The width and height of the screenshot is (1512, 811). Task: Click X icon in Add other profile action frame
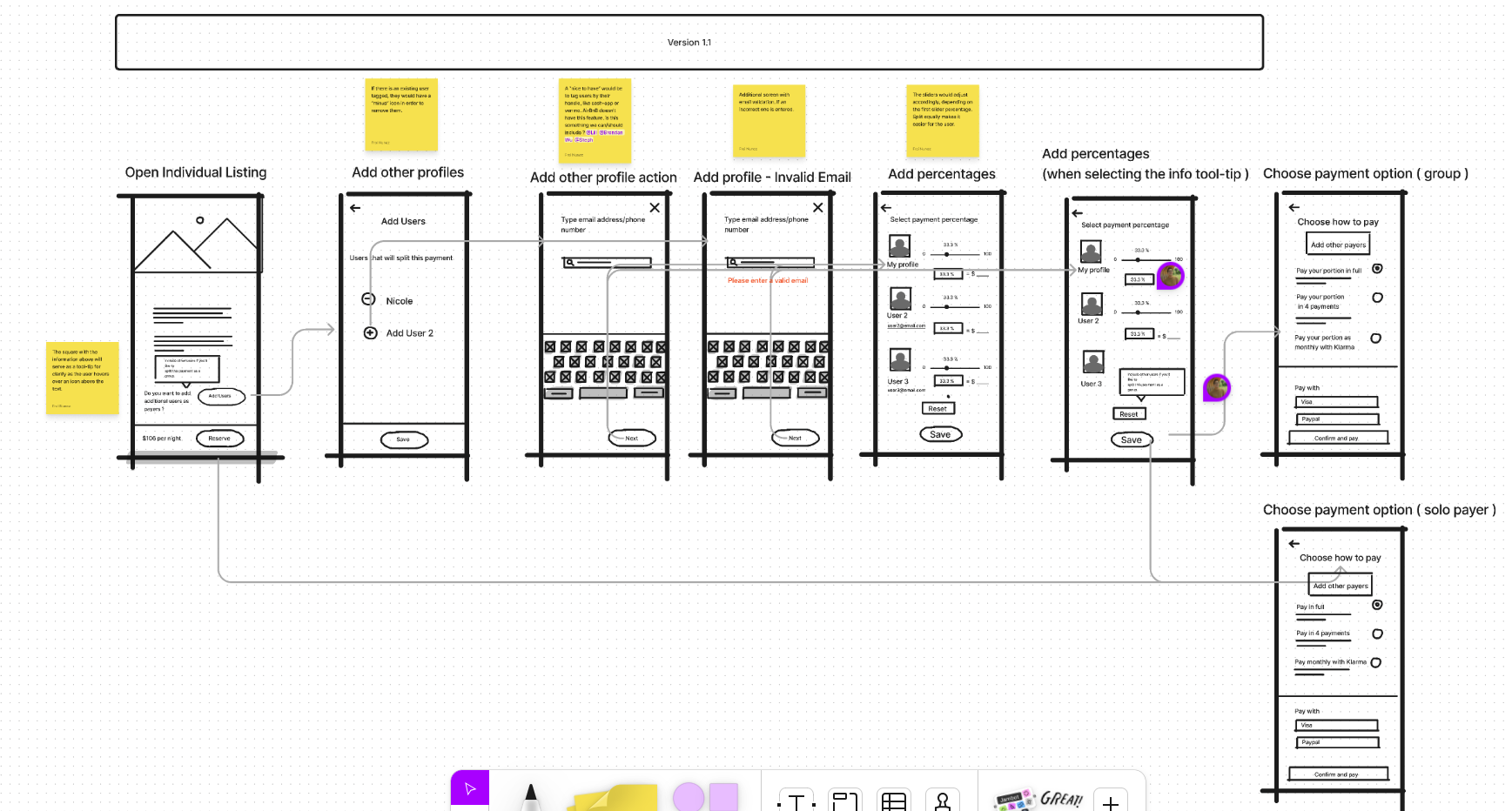(655, 207)
